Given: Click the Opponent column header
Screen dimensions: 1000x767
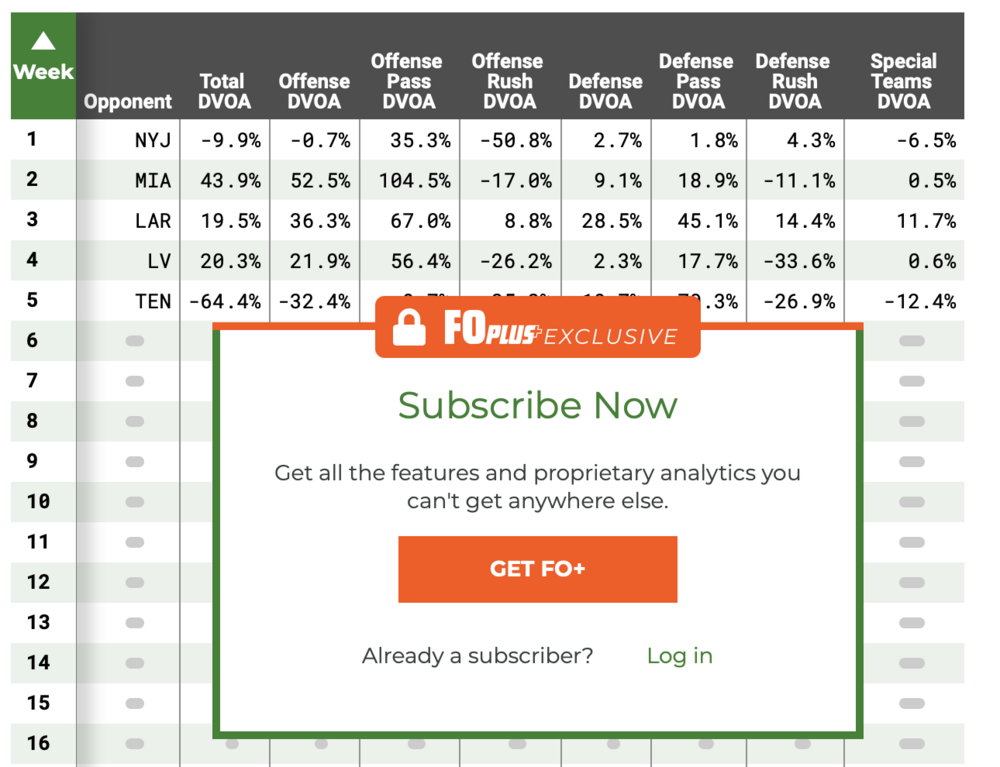Looking at the screenshot, I should [128, 101].
